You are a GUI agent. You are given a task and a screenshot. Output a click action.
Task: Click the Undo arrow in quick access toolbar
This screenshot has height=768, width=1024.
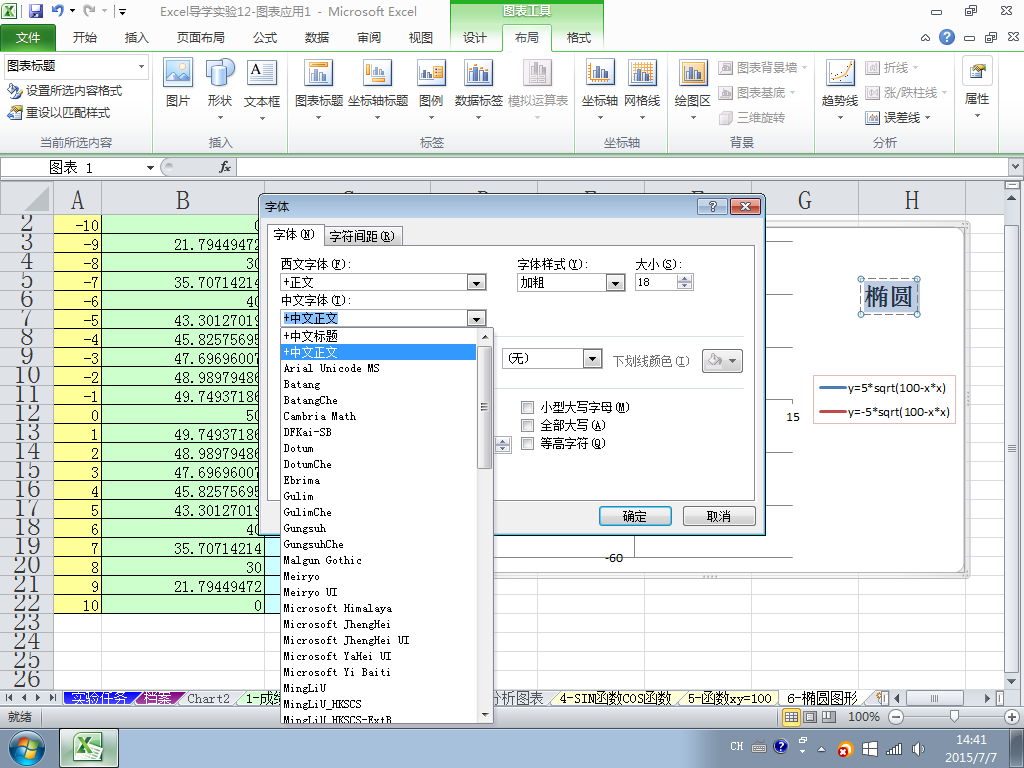point(57,11)
